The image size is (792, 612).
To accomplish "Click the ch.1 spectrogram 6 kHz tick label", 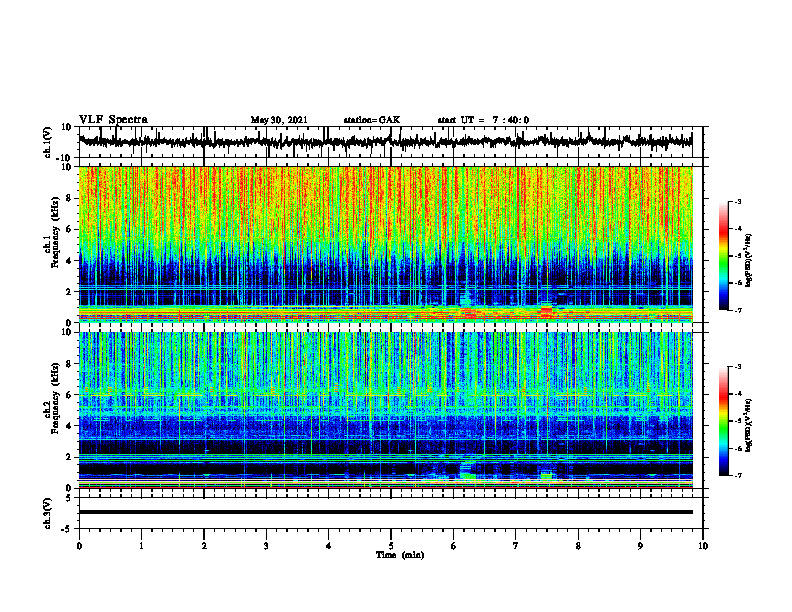I will [x=69, y=230].
